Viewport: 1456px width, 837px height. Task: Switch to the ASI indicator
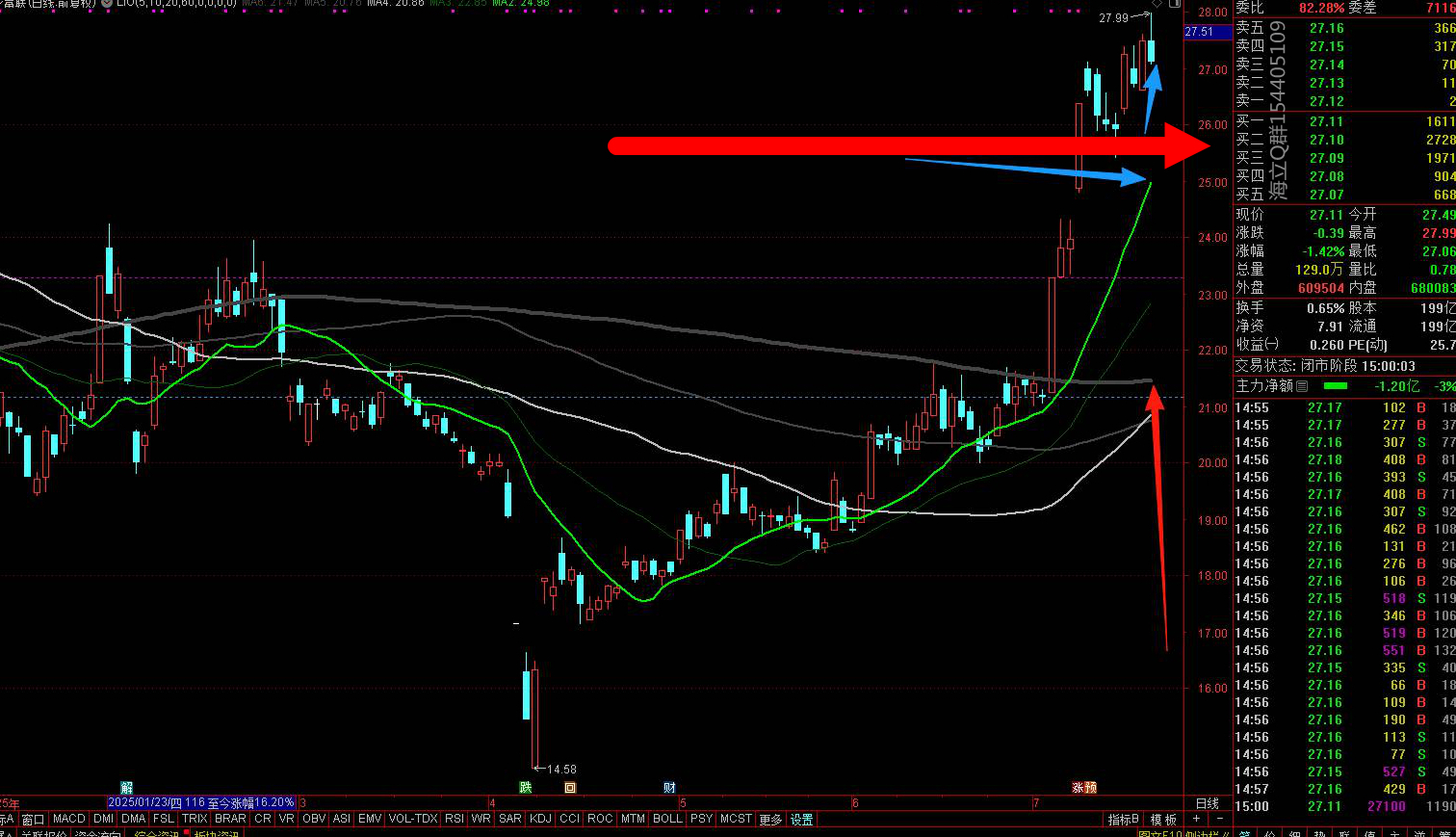point(342,819)
